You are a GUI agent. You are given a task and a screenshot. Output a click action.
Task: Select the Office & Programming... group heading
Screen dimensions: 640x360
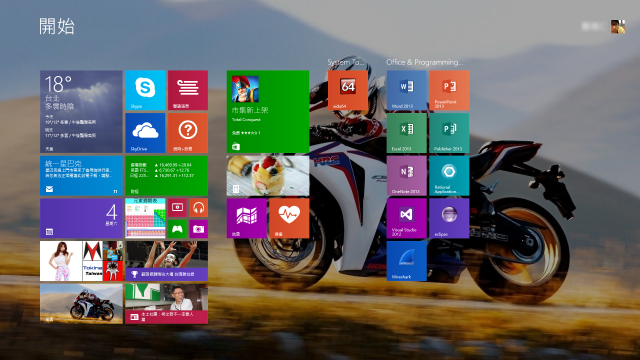(x=424, y=62)
